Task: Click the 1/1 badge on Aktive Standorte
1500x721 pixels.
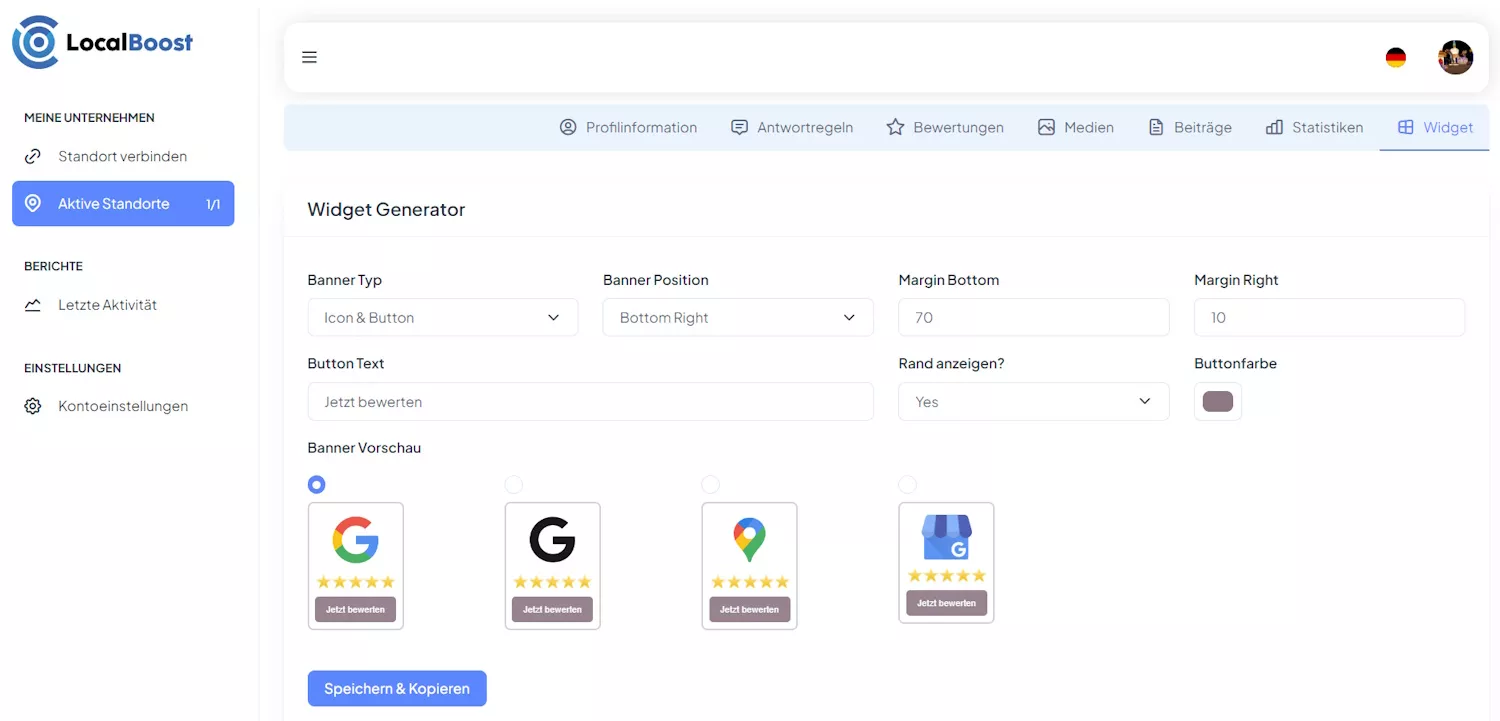Action: click(213, 204)
